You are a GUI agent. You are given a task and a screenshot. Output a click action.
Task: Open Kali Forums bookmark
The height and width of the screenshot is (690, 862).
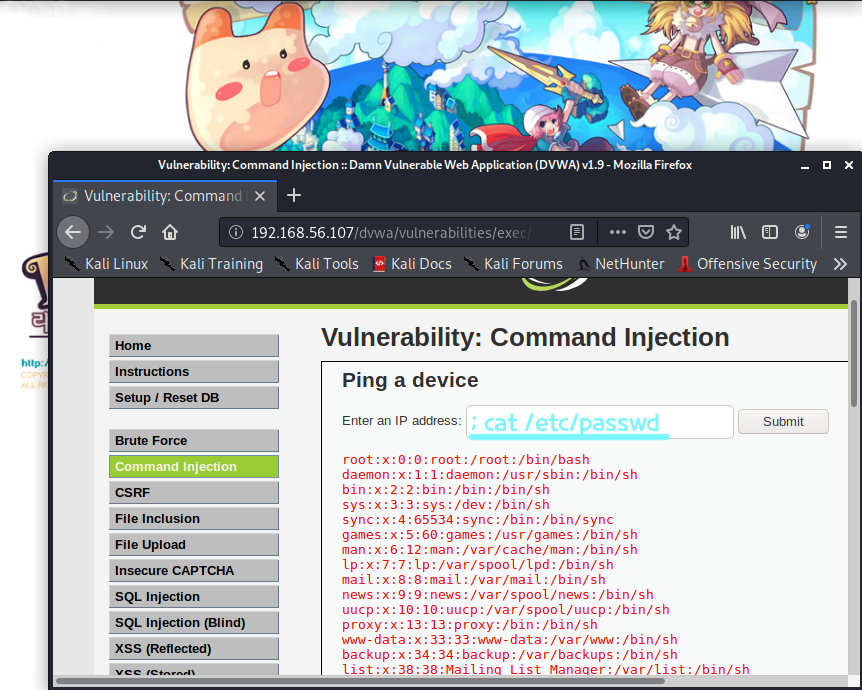tap(513, 264)
